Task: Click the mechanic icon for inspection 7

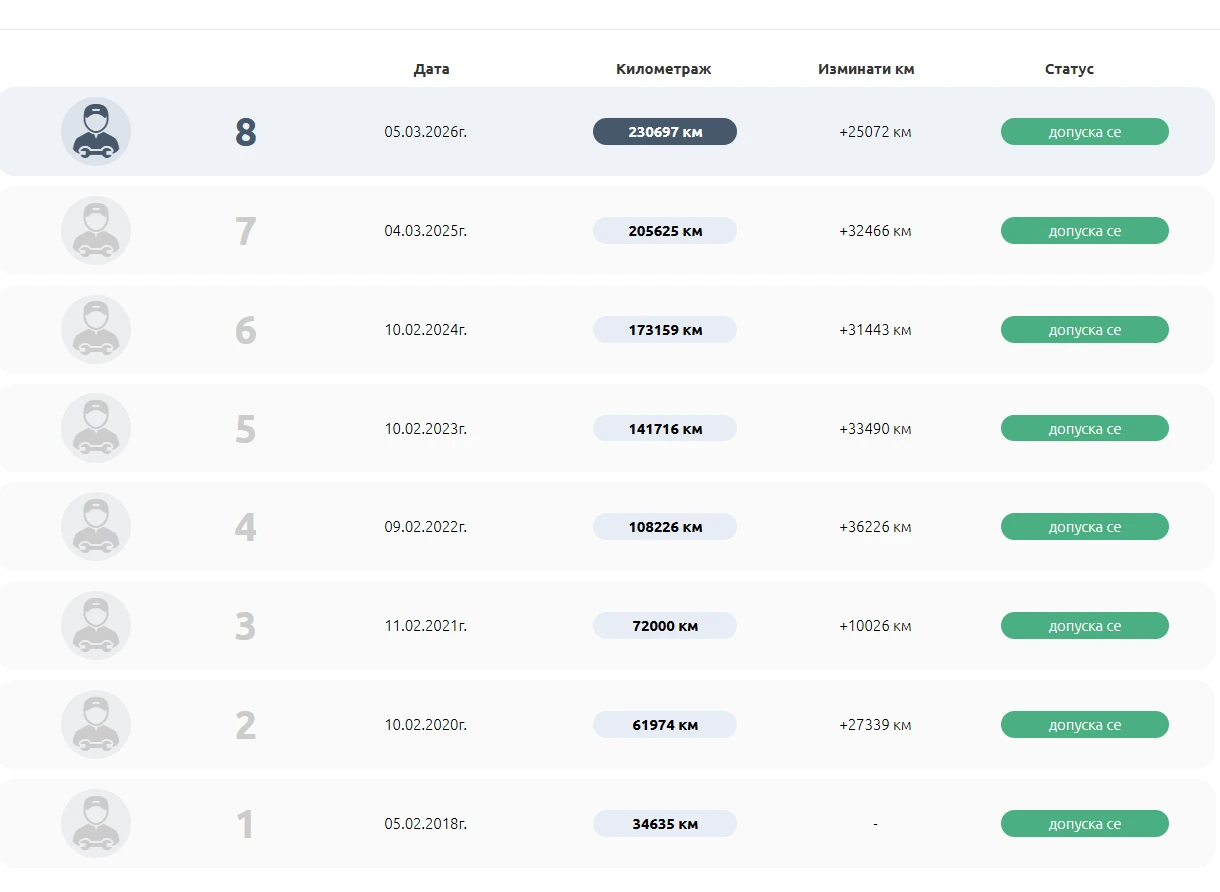Action: 96,231
